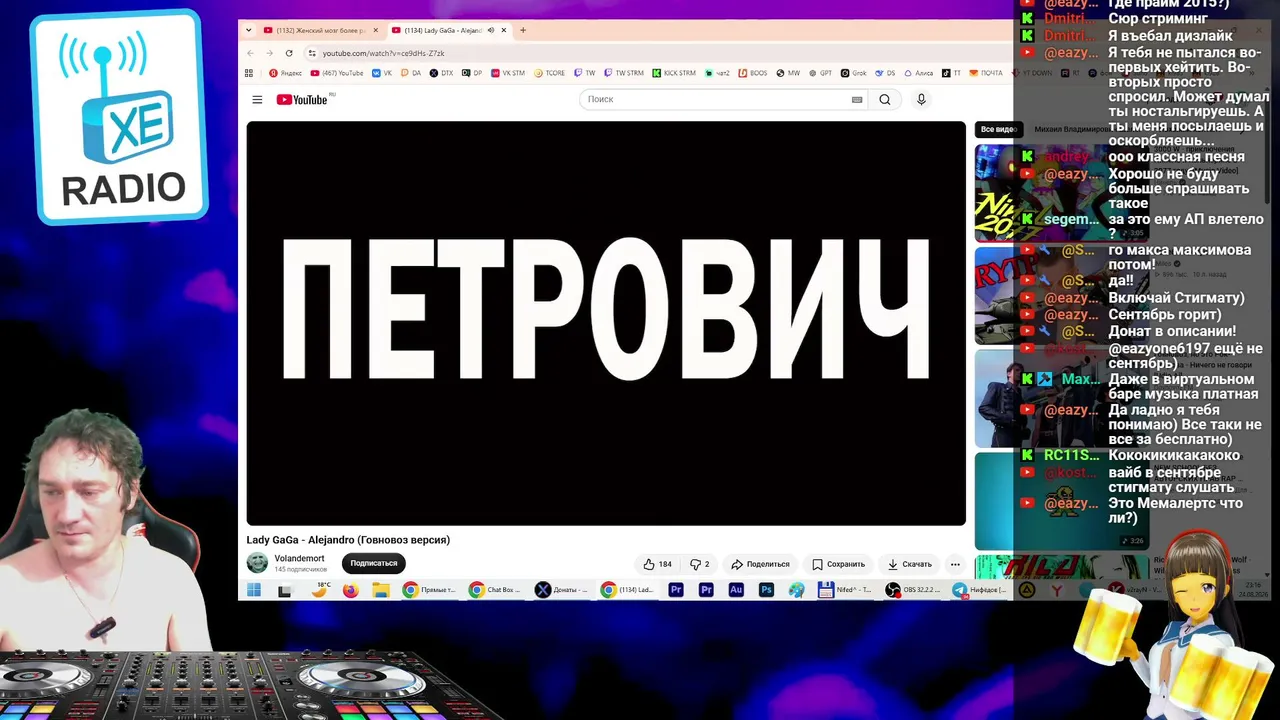1280x720 pixels.
Task: Open Adobe Photoshop from the taskbar
Action: pos(766,590)
